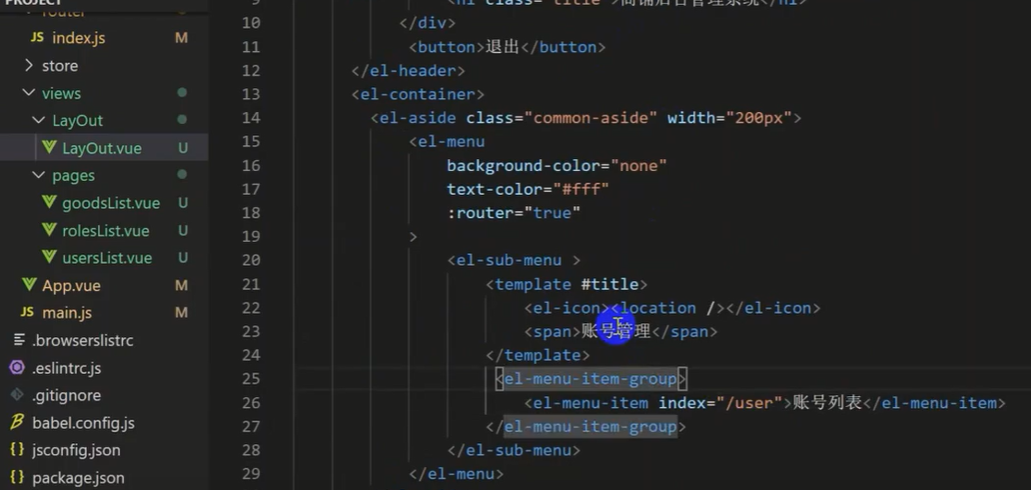
Task: Click the Vue icon beside usersList.vue
Action: [x=49, y=257]
